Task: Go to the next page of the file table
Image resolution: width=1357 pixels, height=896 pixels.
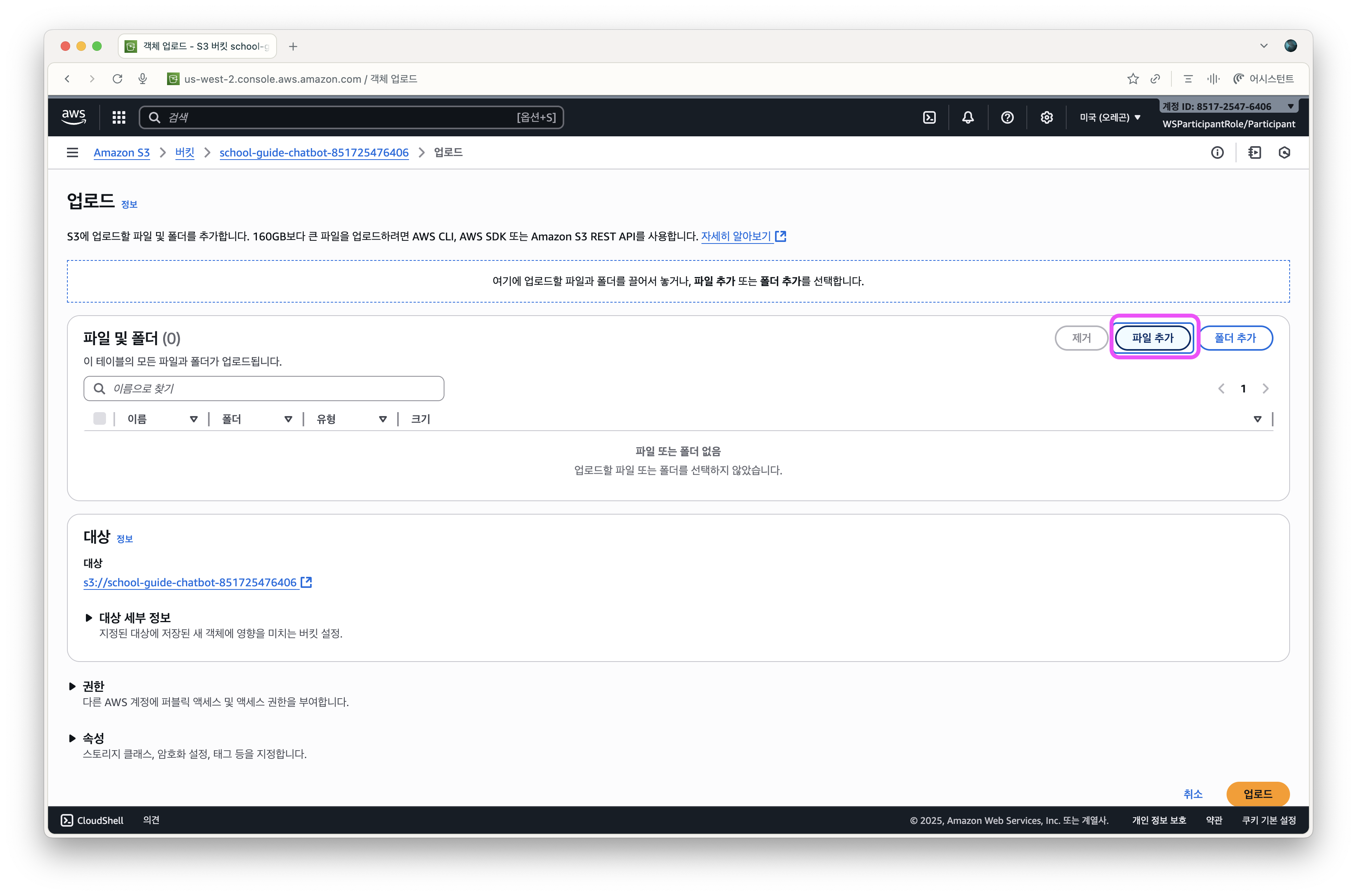Action: point(1266,389)
